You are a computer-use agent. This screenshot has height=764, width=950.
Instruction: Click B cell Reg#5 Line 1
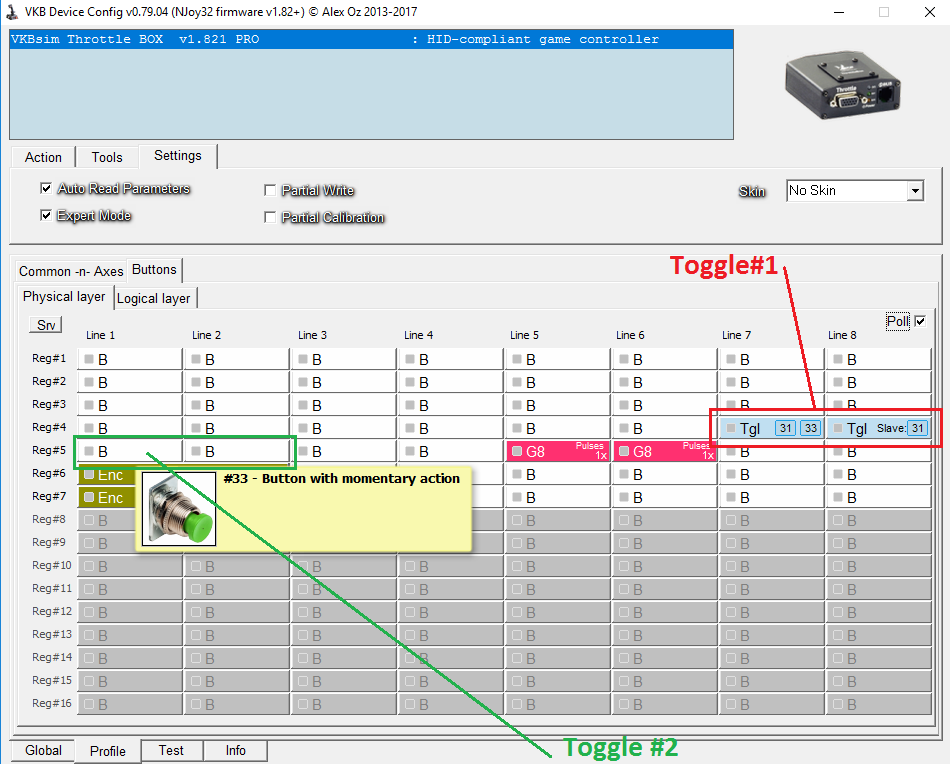pos(130,451)
